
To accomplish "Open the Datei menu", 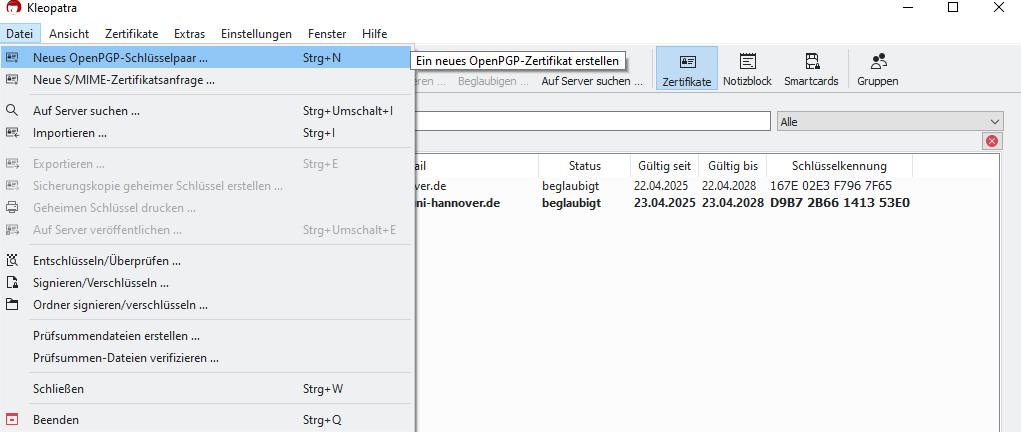I will (20, 34).
